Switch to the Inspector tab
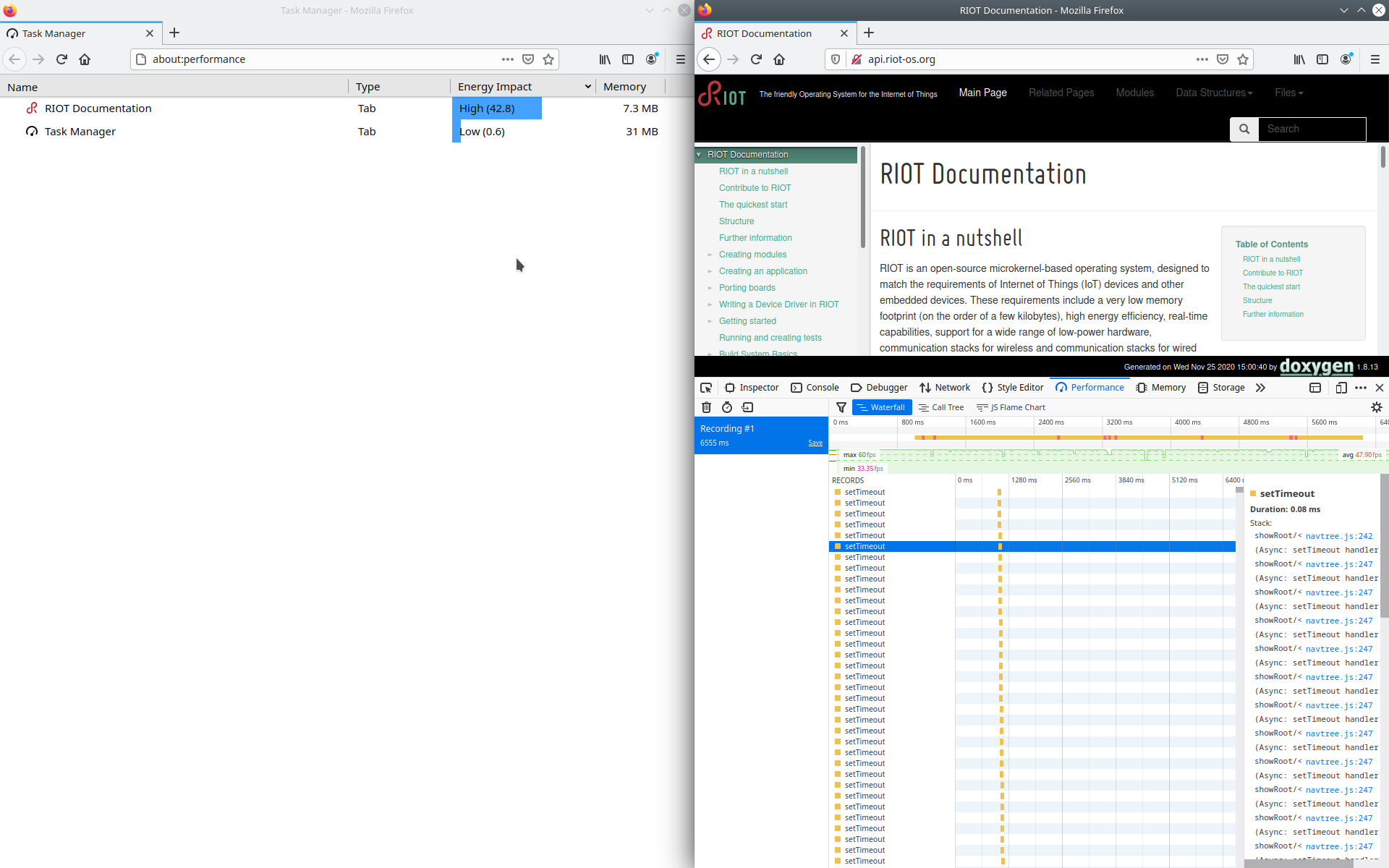 752,388
